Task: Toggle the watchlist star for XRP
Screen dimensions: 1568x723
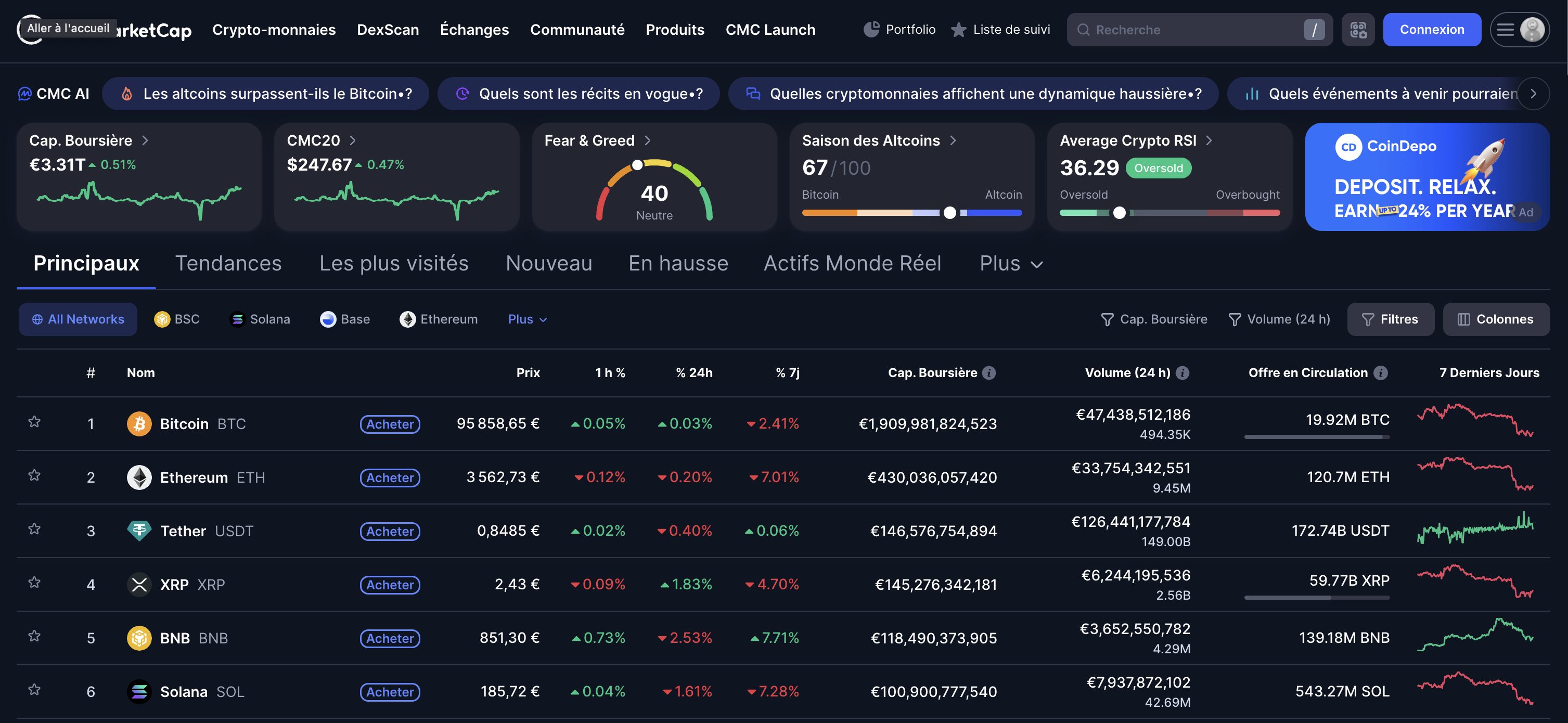Action: [x=34, y=583]
